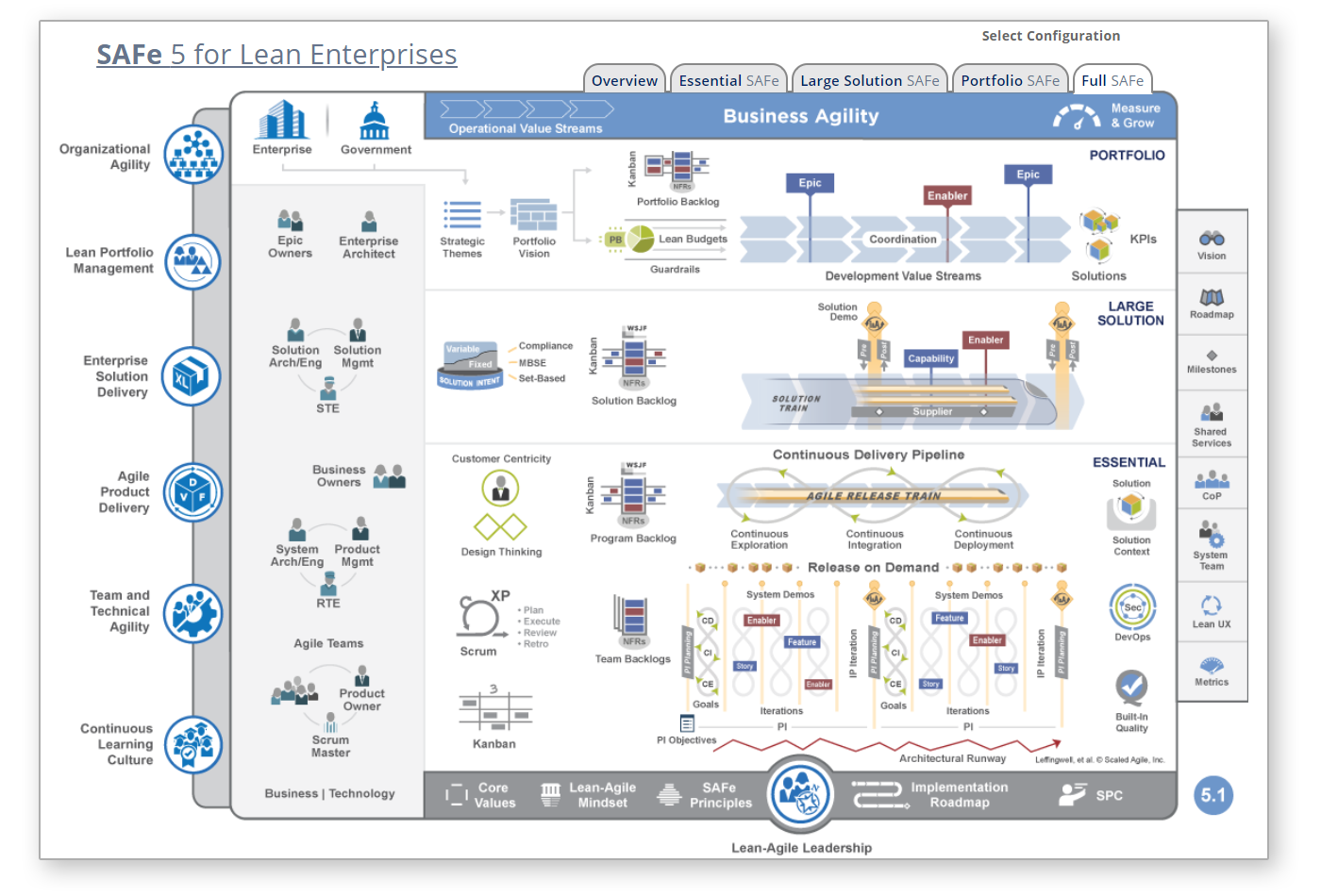
Task: Open the Enterprise Architect icon
Action: click(x=369, y=221)
